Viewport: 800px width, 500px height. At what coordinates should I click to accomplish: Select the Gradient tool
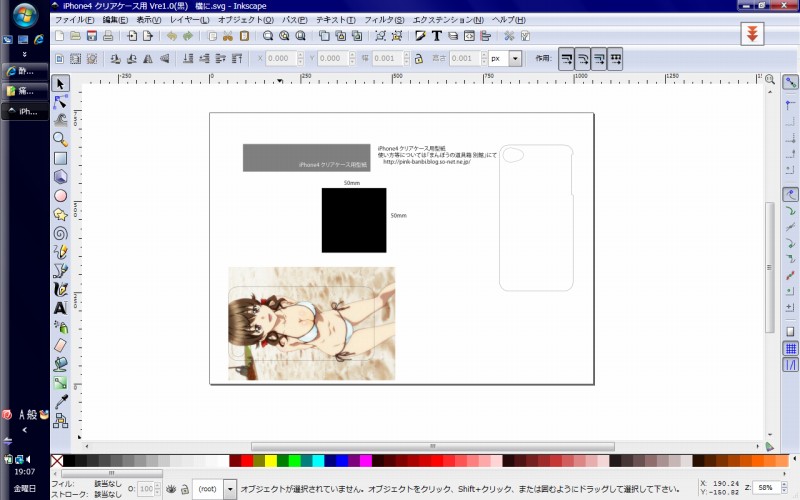(60, 383)
